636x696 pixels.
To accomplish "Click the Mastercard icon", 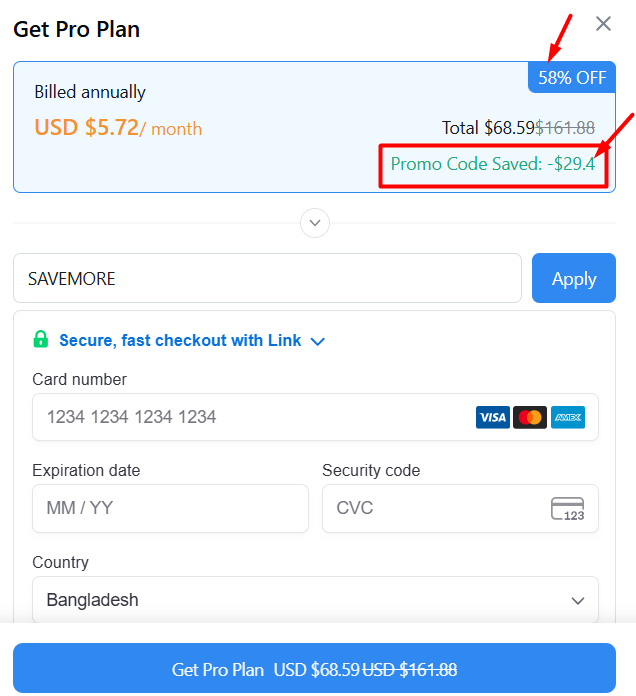I will pyautogui.click(x=530, y=417).
